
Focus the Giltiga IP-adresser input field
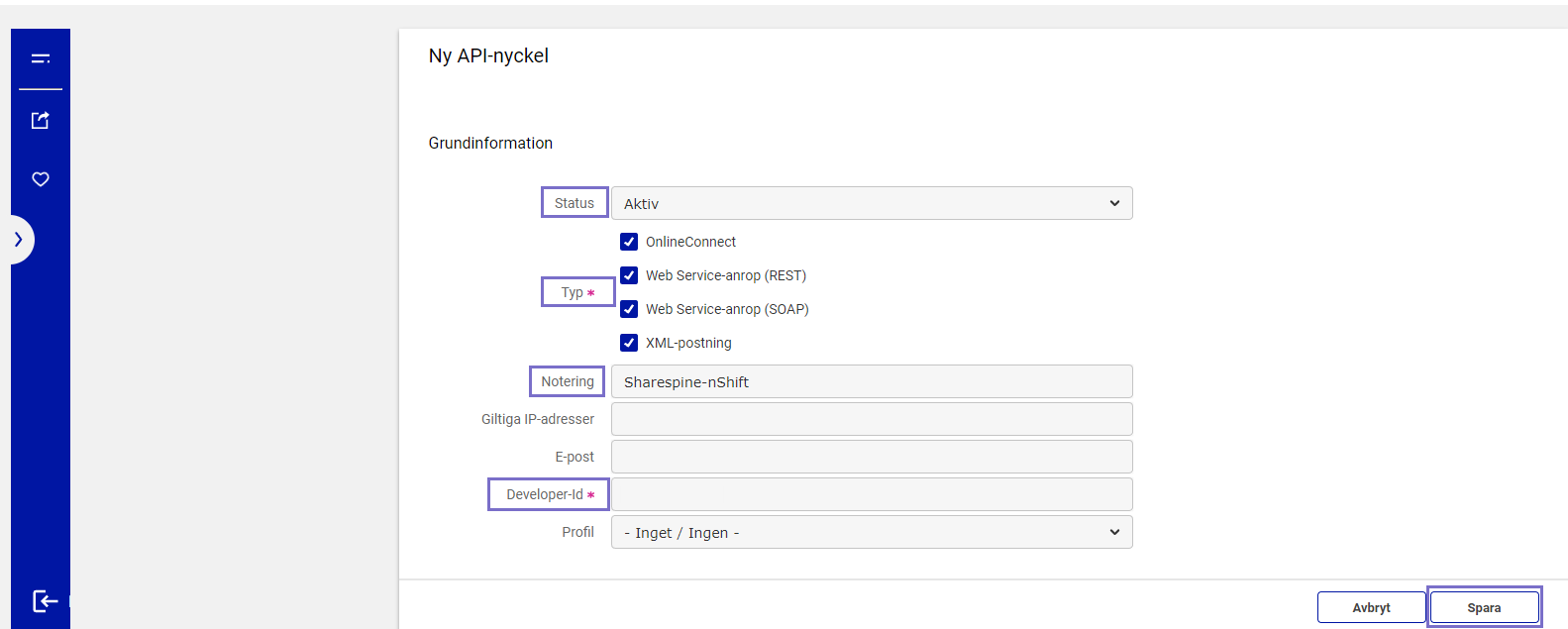pos(872,419)
